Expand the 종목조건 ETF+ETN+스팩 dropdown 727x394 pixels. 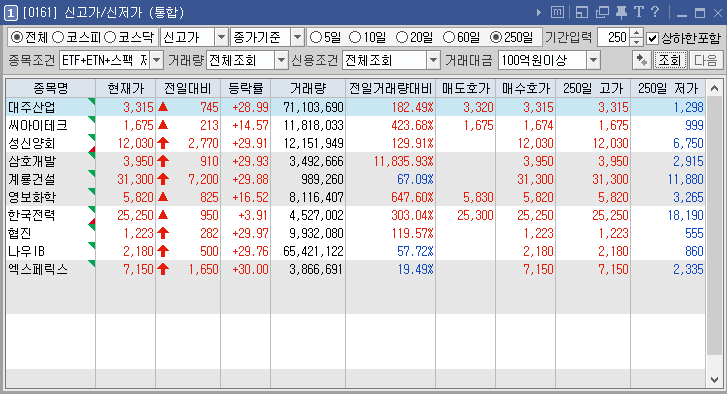pos(157,60)
